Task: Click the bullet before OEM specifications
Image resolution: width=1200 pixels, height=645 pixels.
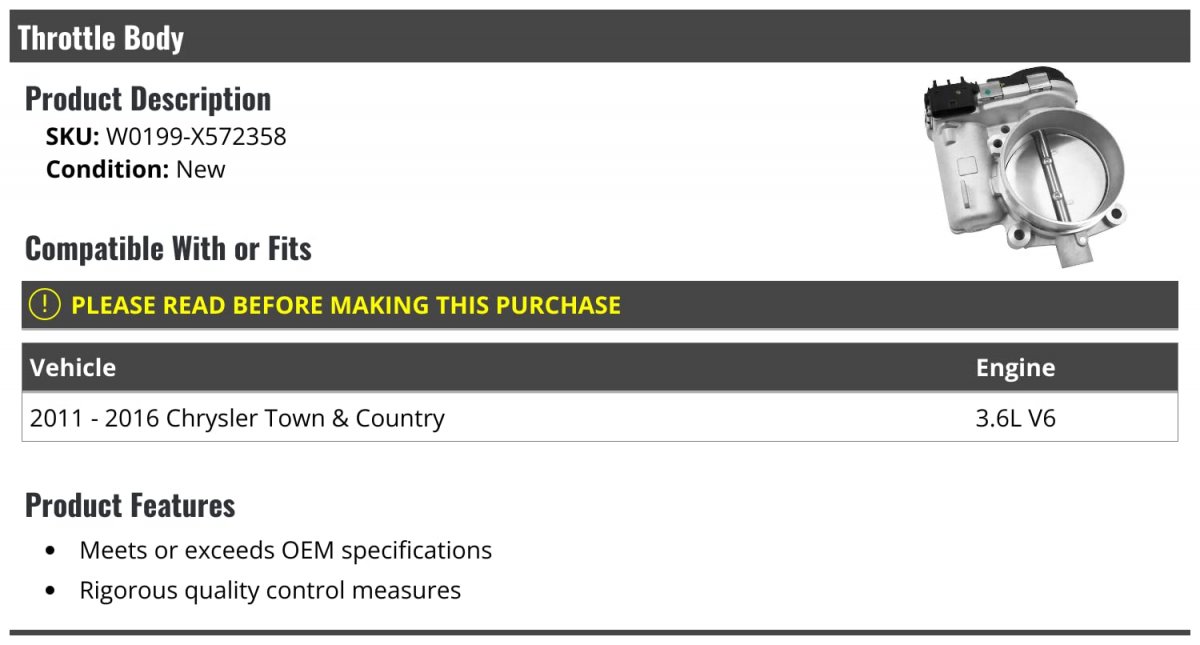Action: (x=51, y=551)
